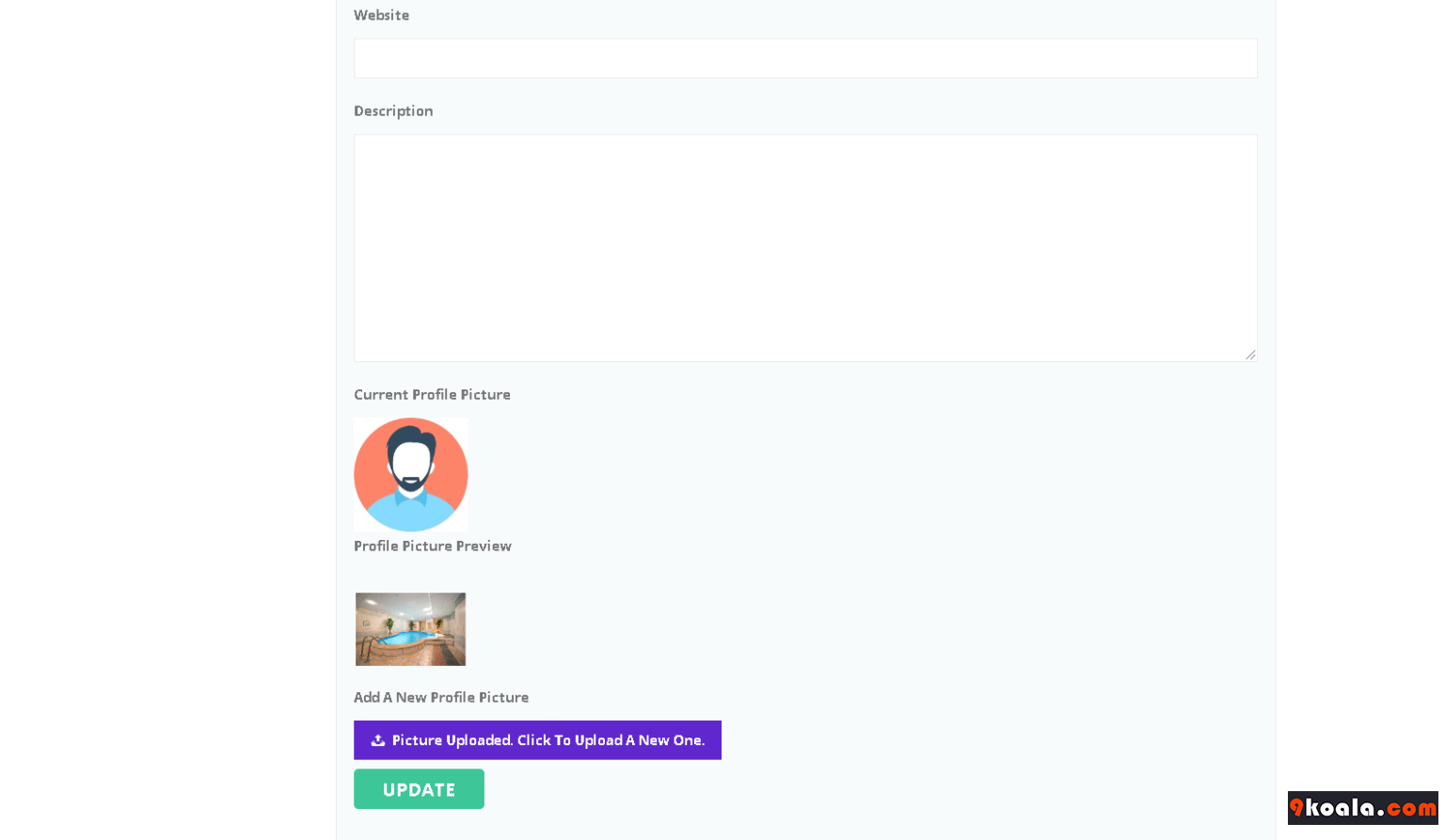Click the 'Current Profile Picture' label
This screenshot has height=840, width=1445.
(432, 395)
